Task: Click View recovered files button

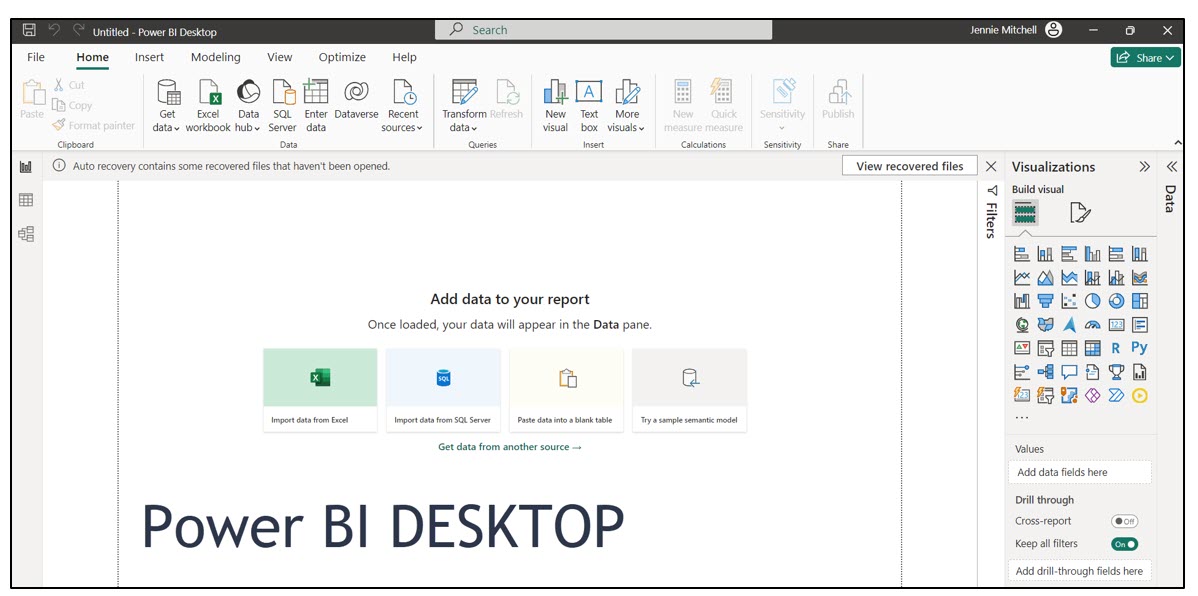Action: click(x=909, y=166)
